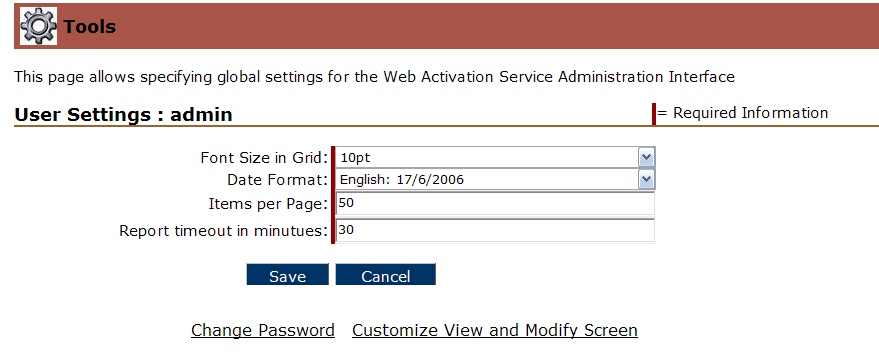Click the Report timeout in minutes label
The height and width of the screenshot is (362, 879).
[224, 231]
